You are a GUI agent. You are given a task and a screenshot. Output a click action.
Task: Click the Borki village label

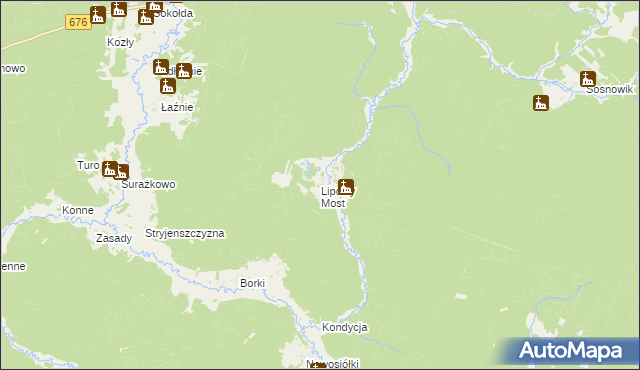(252, 283)
